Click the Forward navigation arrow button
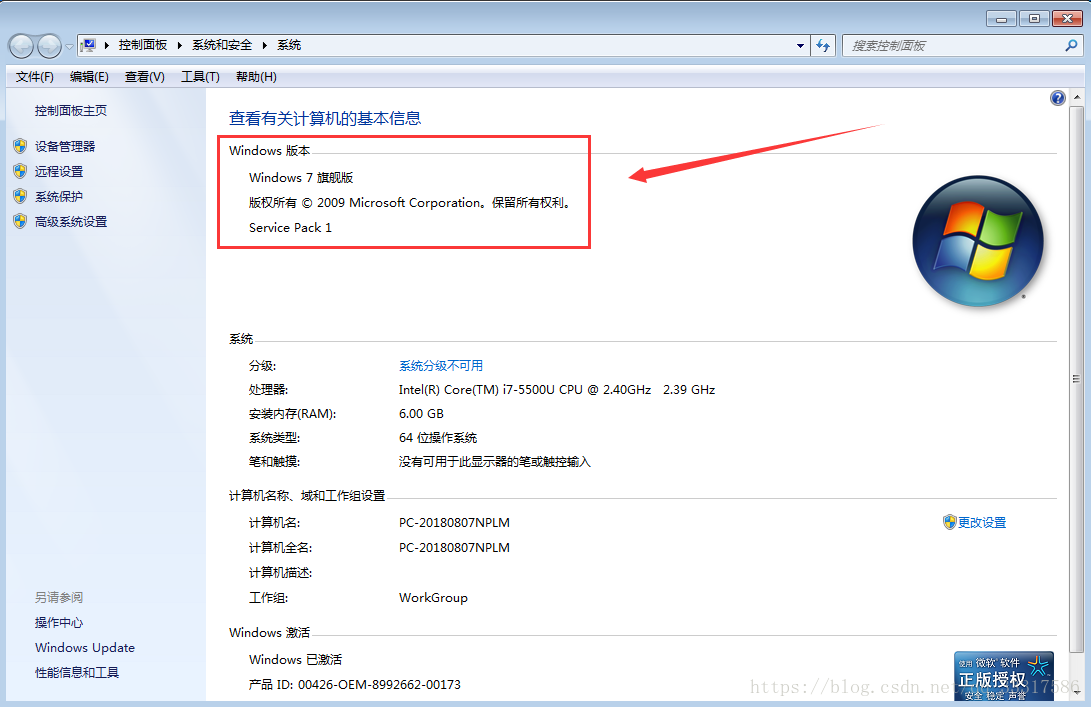This screenshot has width=1091, height=707. click(49, 47)
